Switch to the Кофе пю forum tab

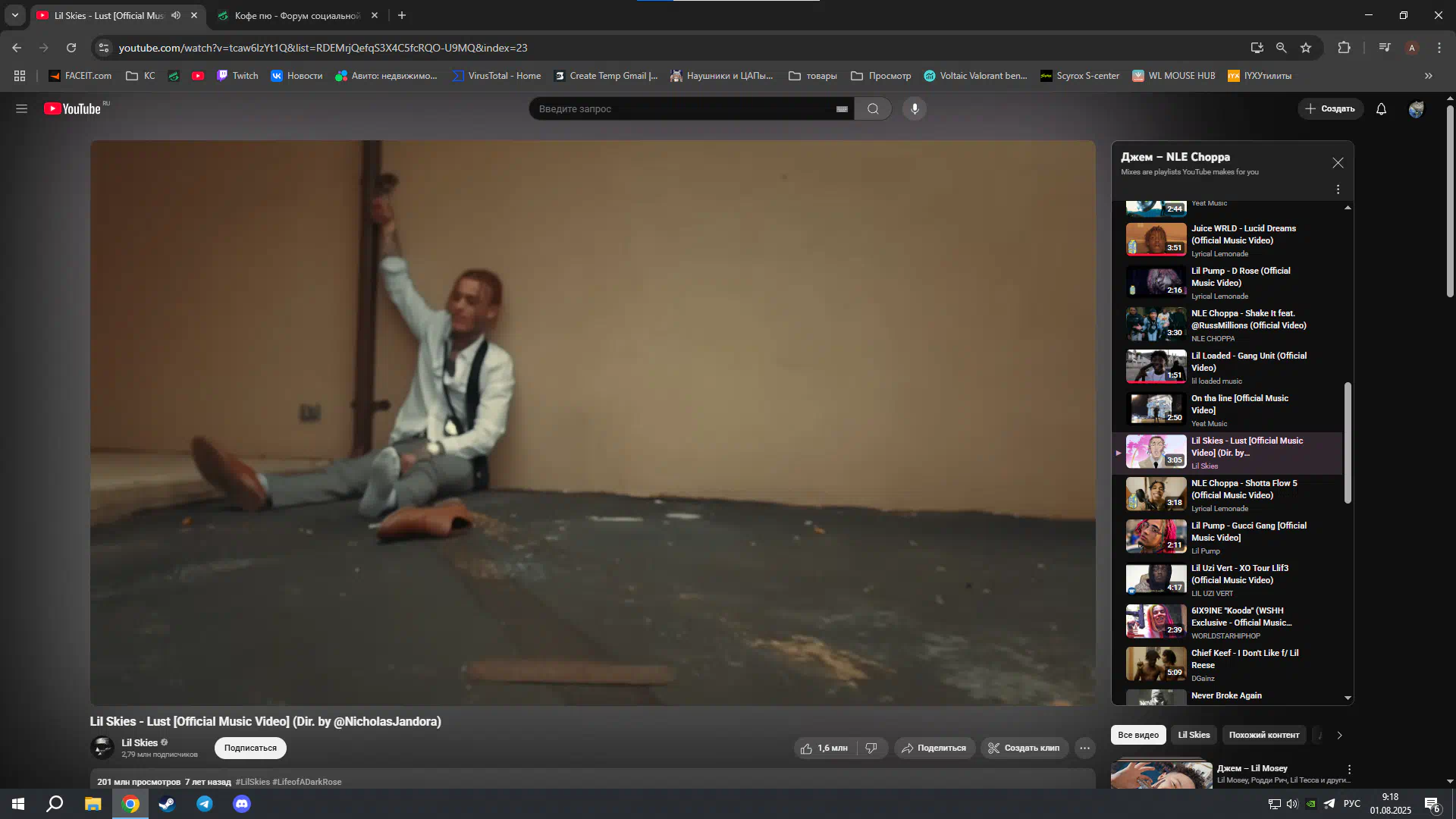[x=297, y=15]
